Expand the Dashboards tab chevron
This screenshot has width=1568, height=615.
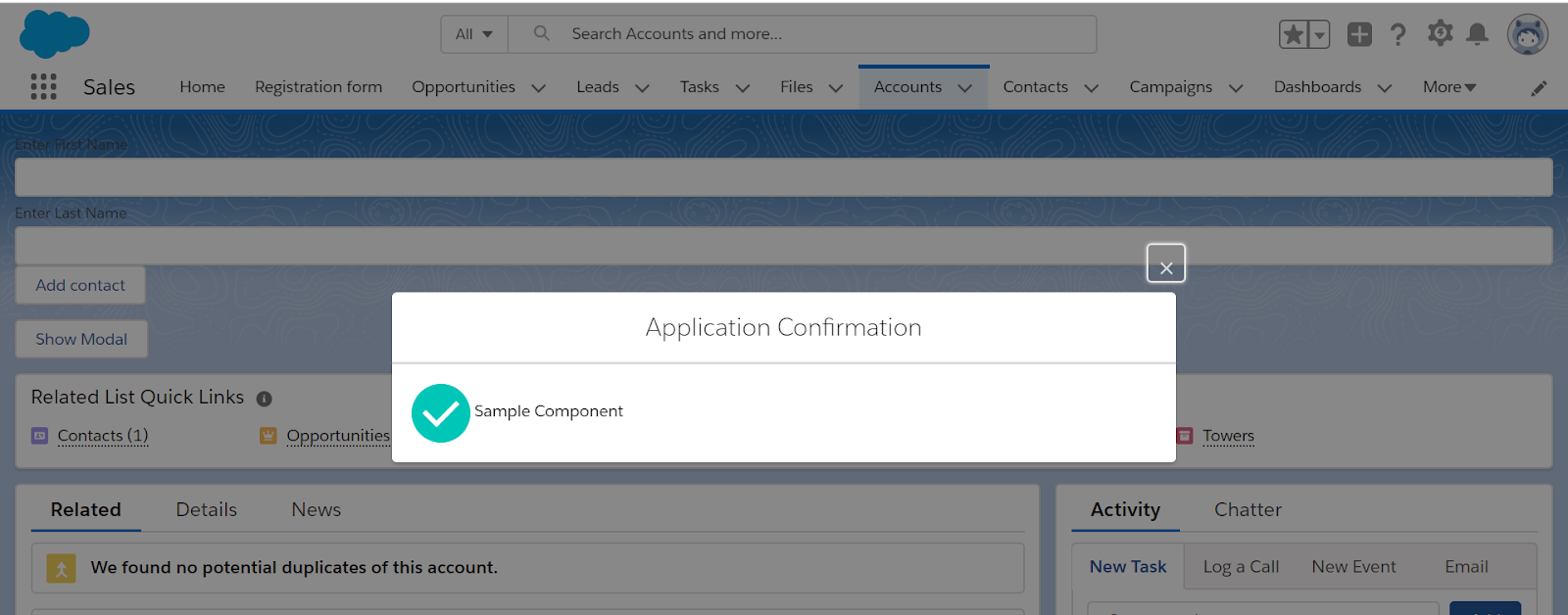coord(1385,88)
